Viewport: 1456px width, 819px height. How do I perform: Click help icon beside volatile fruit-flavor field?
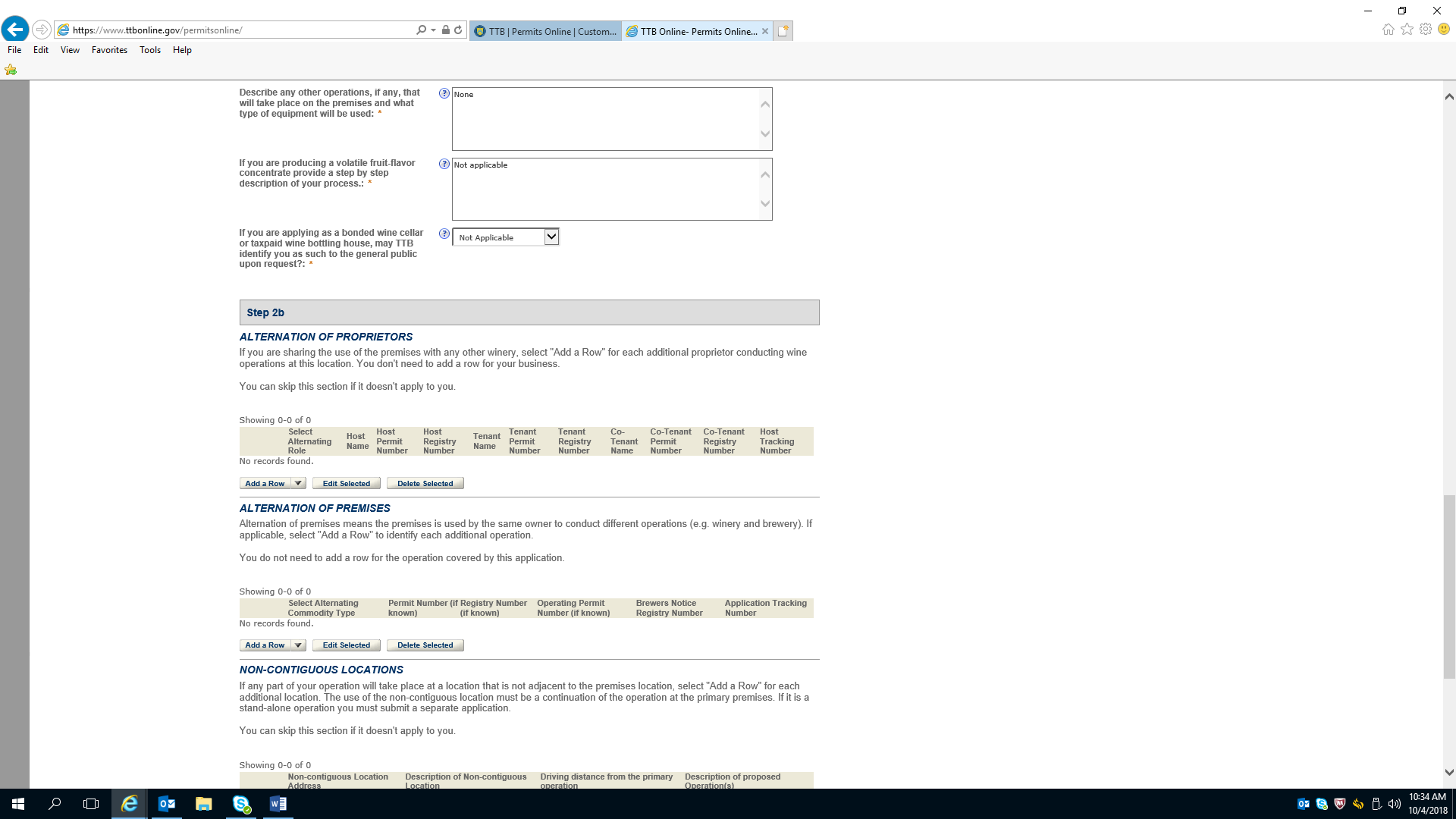coord(444,164)
